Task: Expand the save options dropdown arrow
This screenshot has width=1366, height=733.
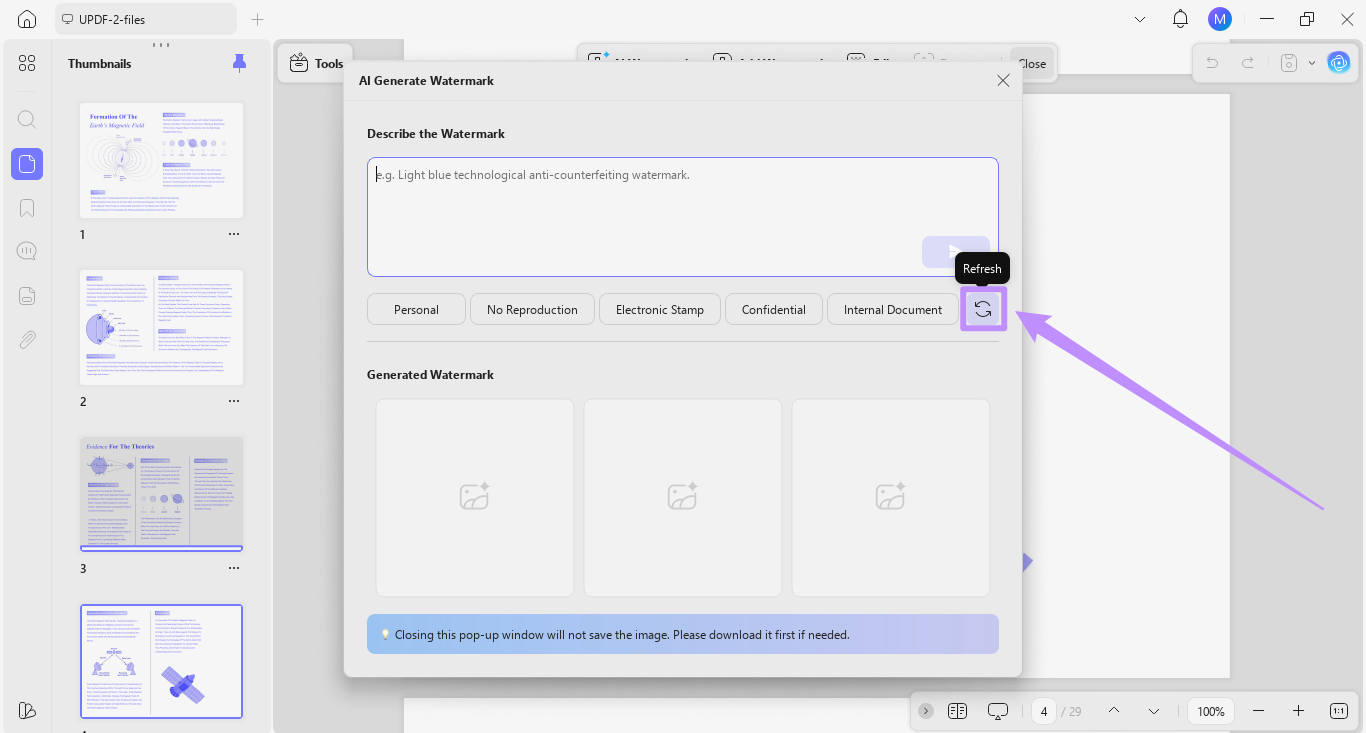Action: click(1312, 63)
